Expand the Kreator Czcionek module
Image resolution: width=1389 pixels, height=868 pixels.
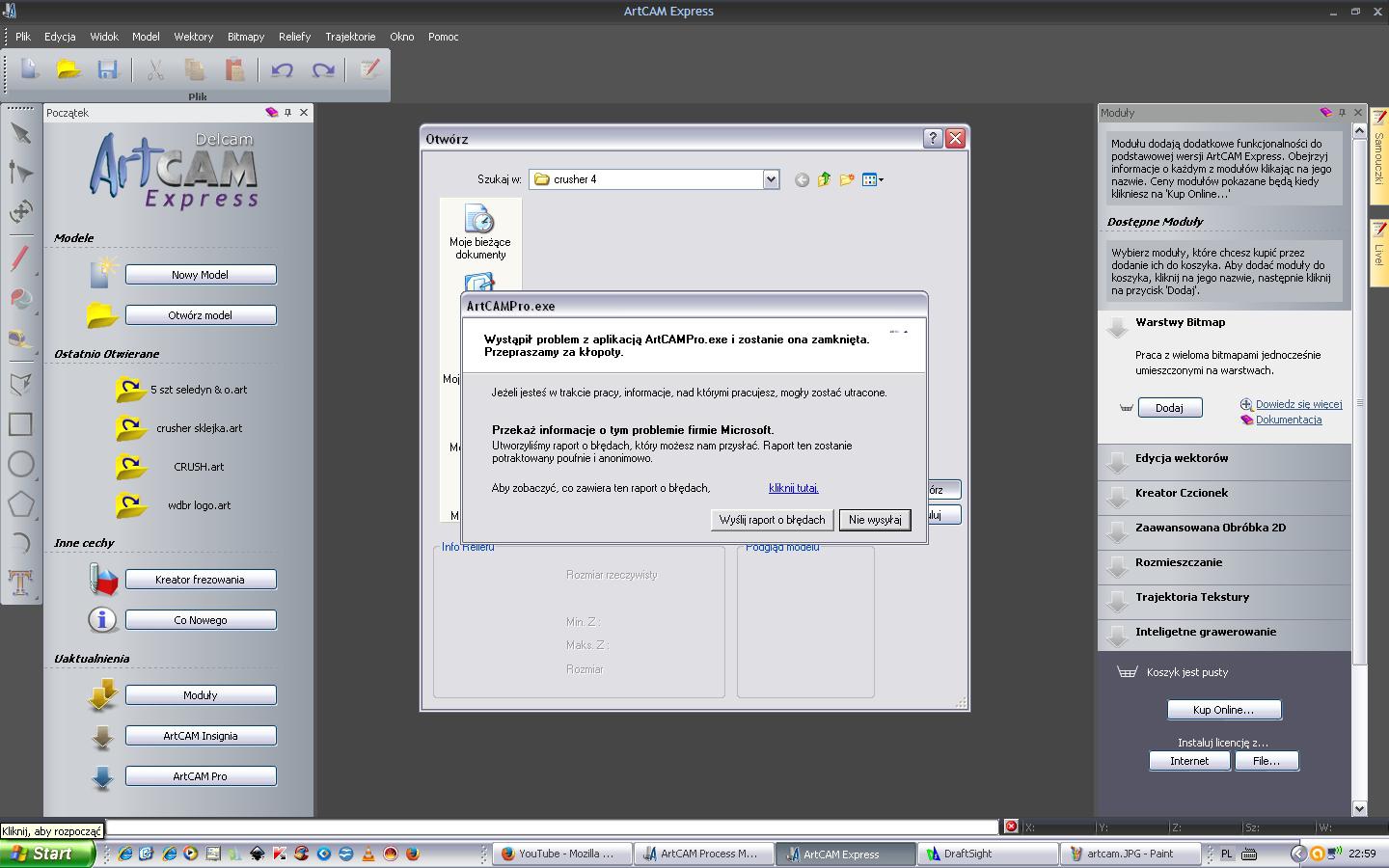1117,498
